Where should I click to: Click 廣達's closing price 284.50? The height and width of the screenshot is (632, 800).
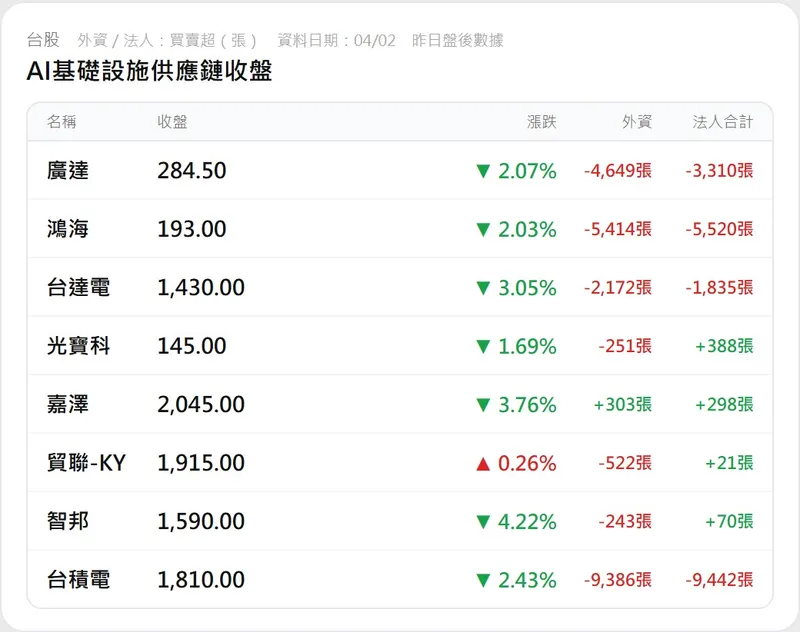pos(192,171)
